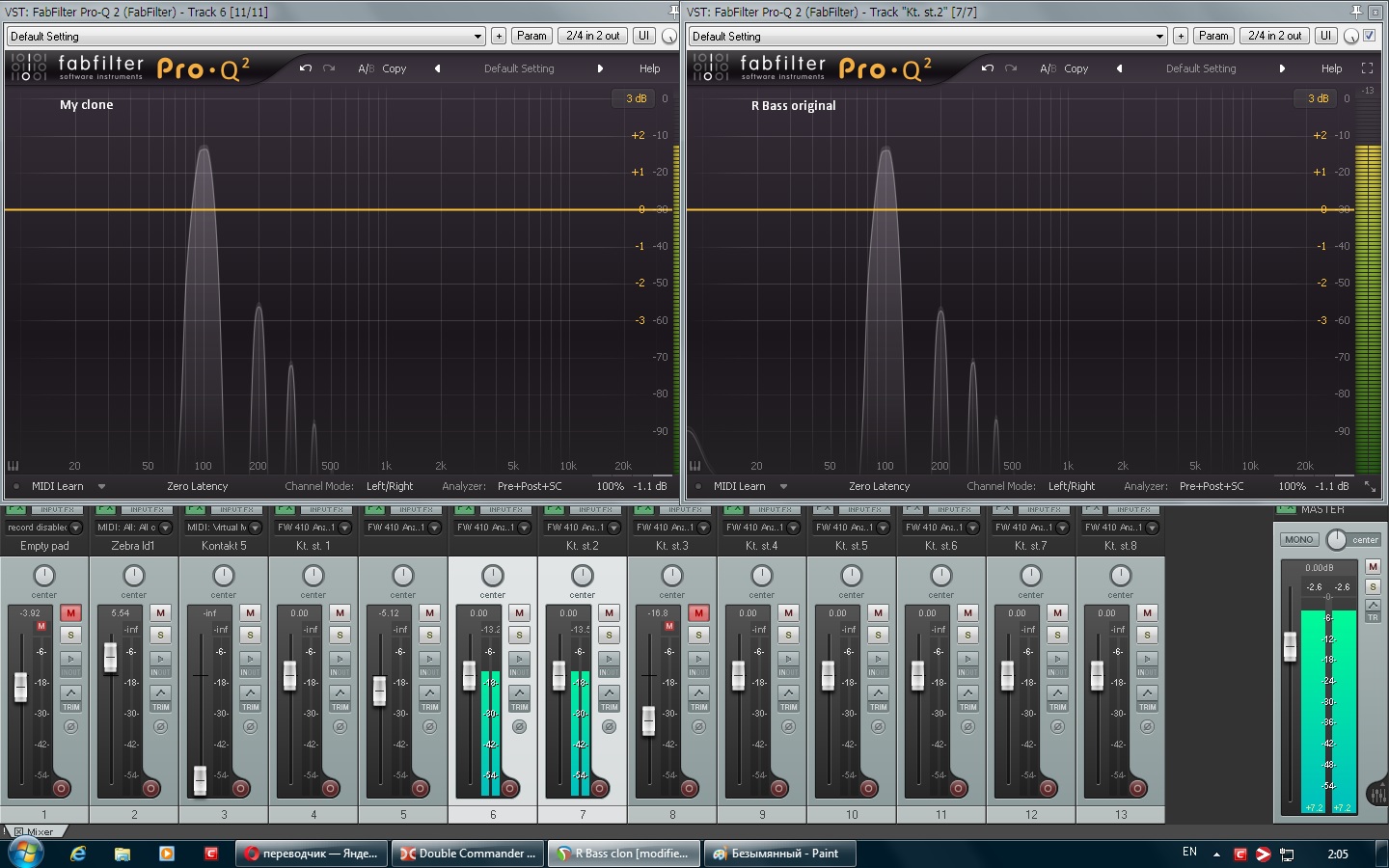Open Help menu in Track 6 Pro-Q
The image size is (1389, 868).
(650, 68)
